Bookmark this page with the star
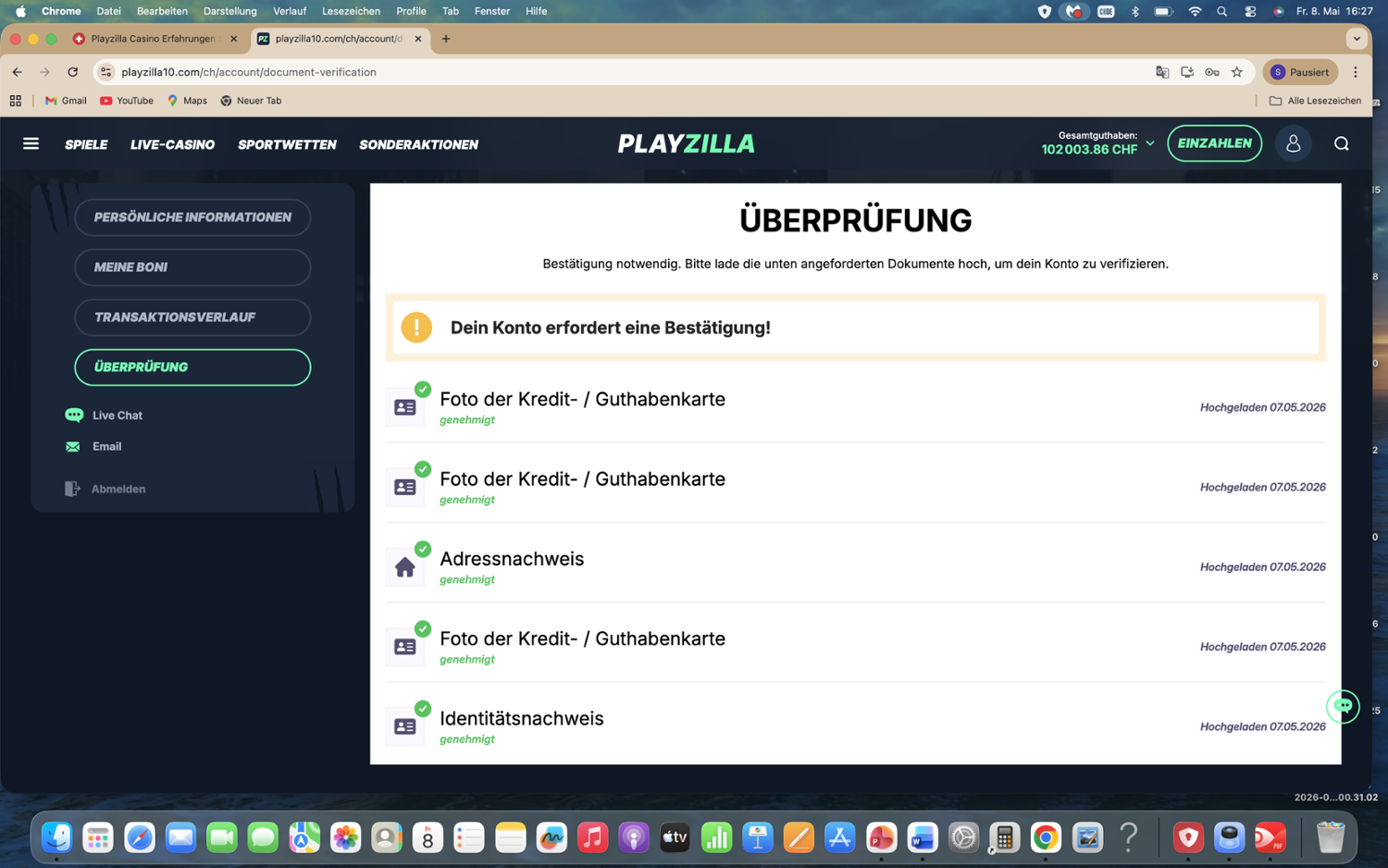Screen dimensions: 1388x868 click(1237, 72)
